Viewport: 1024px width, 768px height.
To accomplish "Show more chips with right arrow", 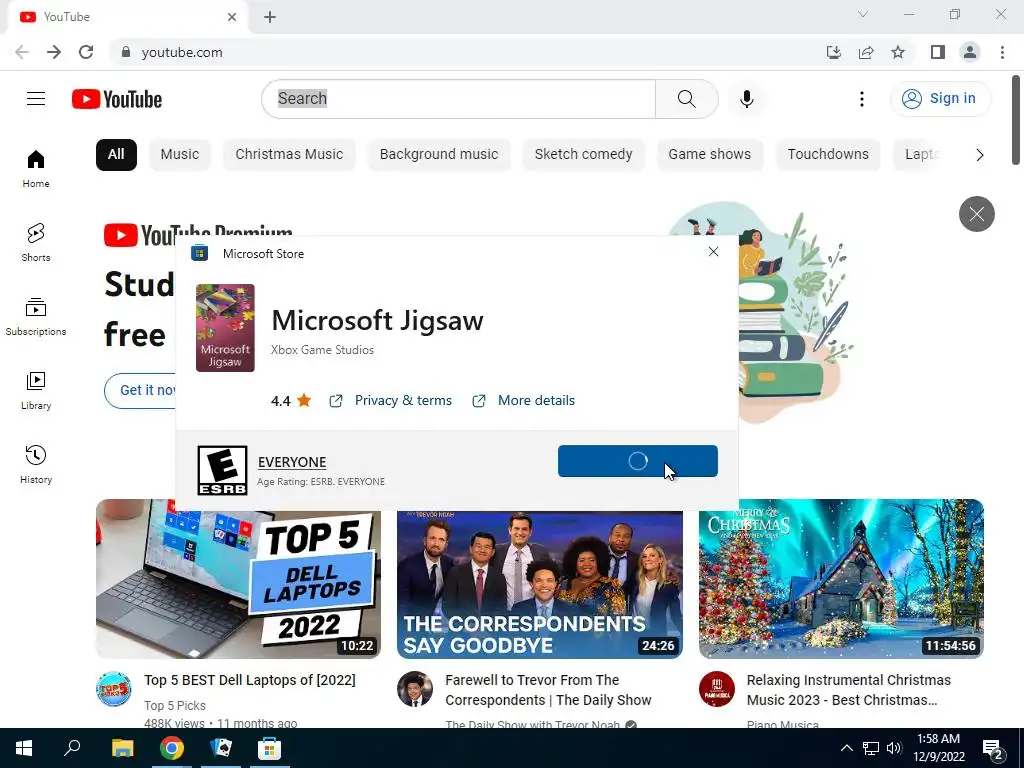I will tap(980, 155).
